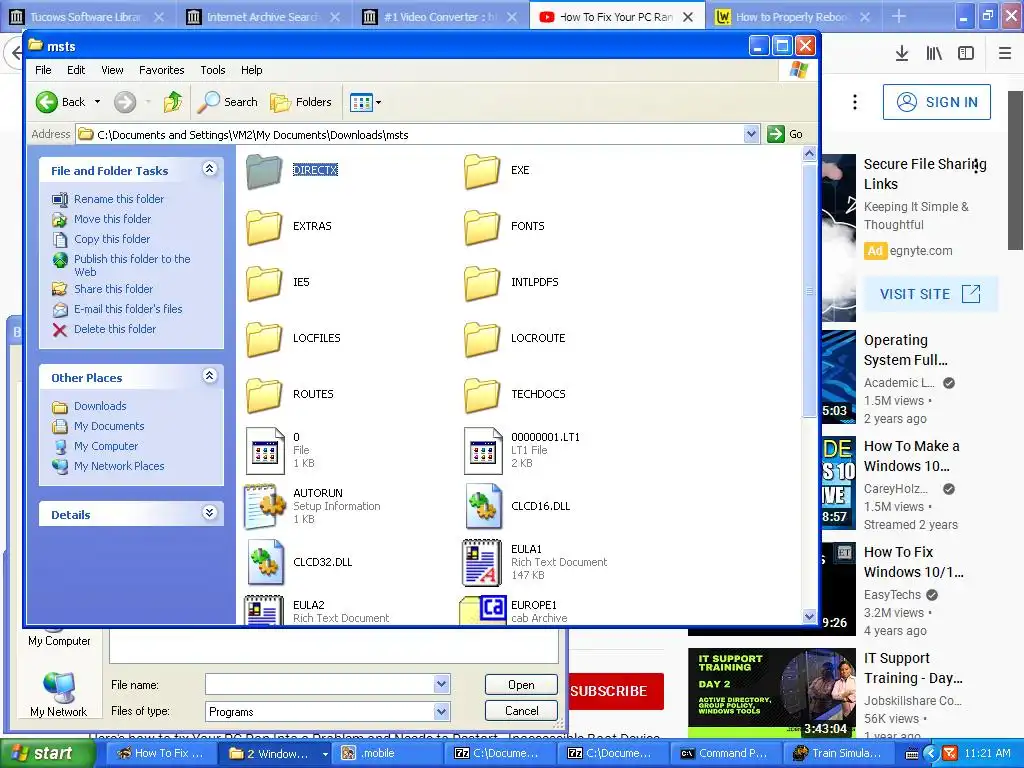This screenshot has width=1024, height=768.
Task: Click Firefox downloads arrow icon
Action: click(x=901, y=54)
